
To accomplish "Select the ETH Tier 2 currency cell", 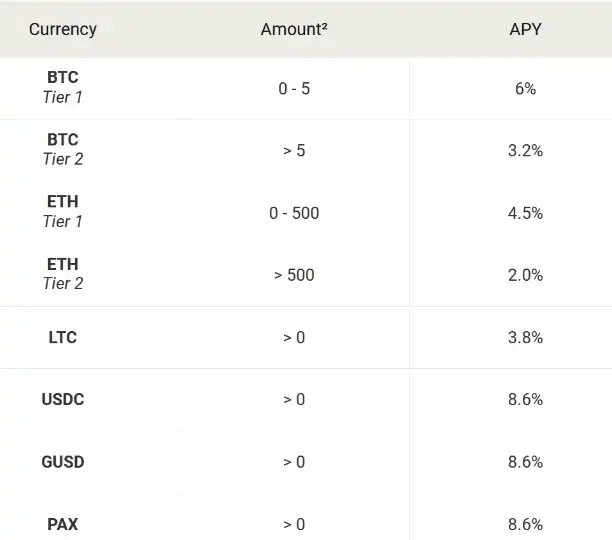I will click(x=63, y=274).
